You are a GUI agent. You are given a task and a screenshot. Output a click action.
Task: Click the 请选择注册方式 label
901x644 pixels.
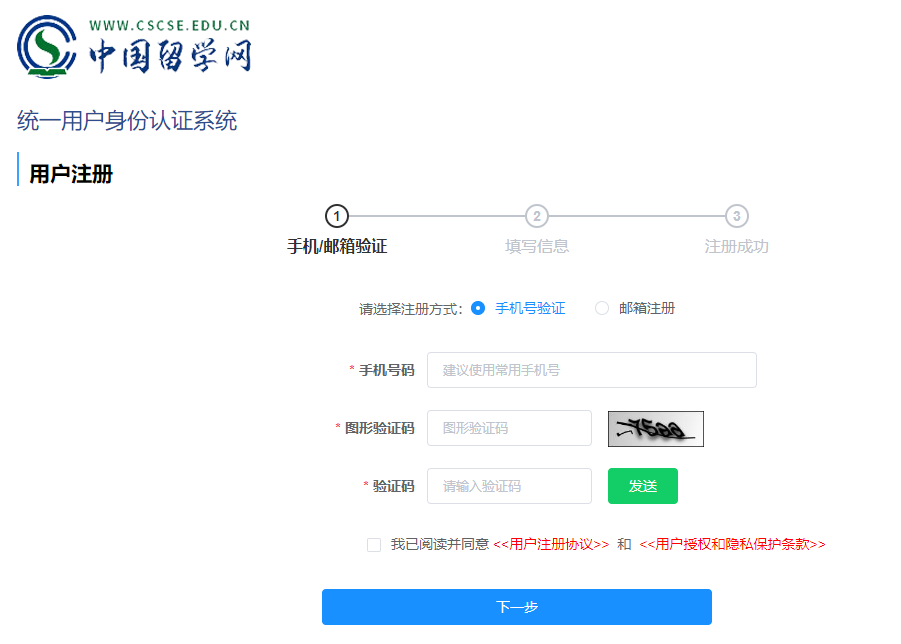tap(411, 309)
